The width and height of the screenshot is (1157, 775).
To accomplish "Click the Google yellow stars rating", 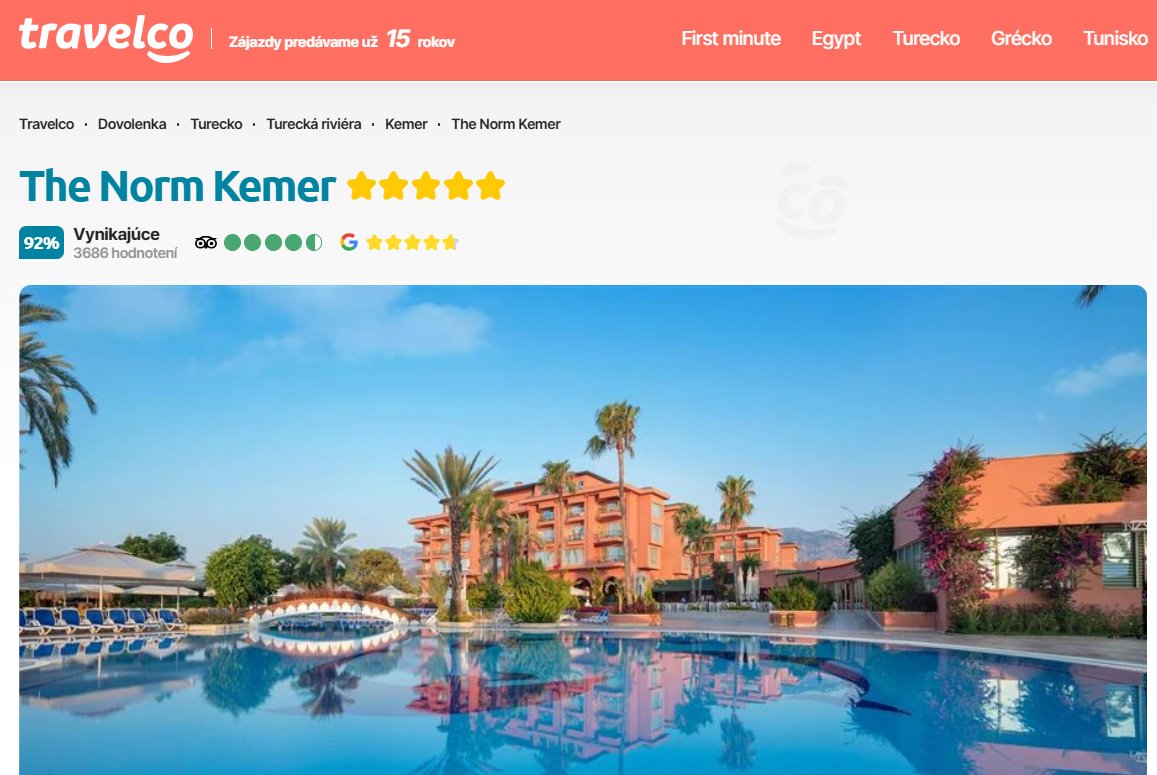I will pos(412,242).
